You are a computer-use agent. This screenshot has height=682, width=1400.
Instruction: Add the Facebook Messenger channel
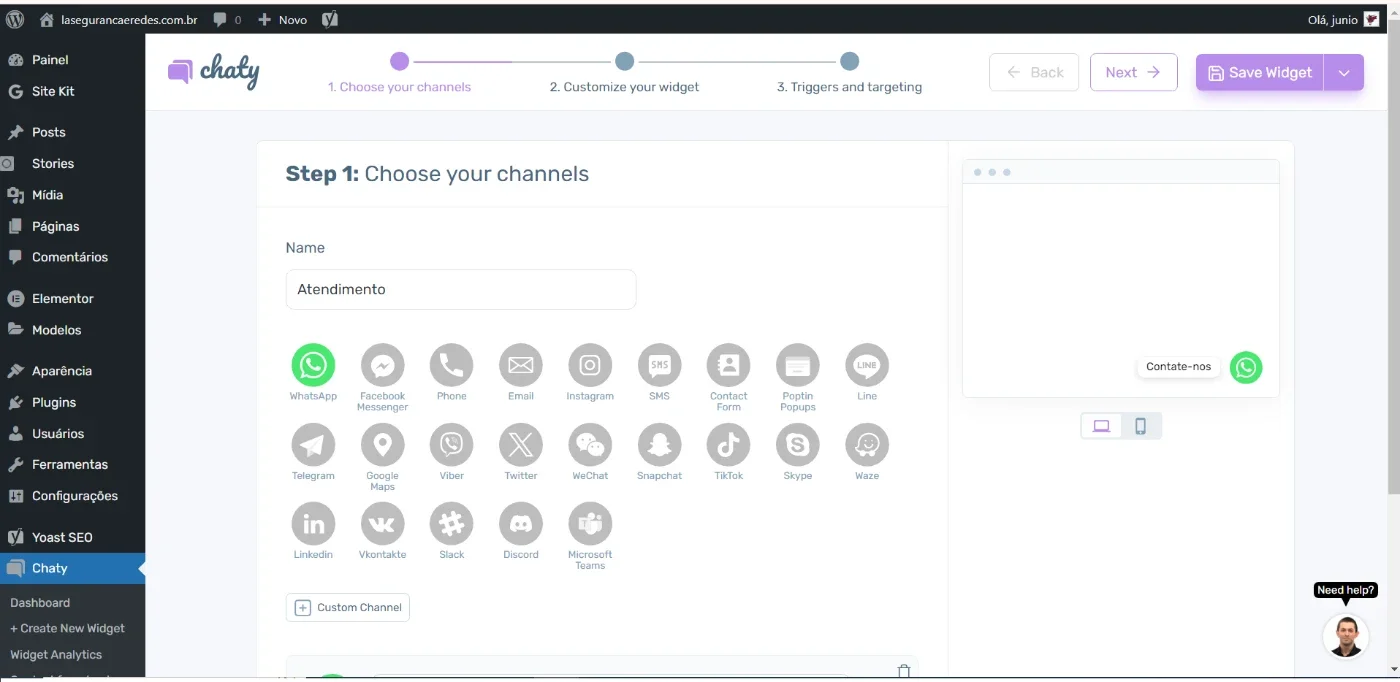coord(382,365)
